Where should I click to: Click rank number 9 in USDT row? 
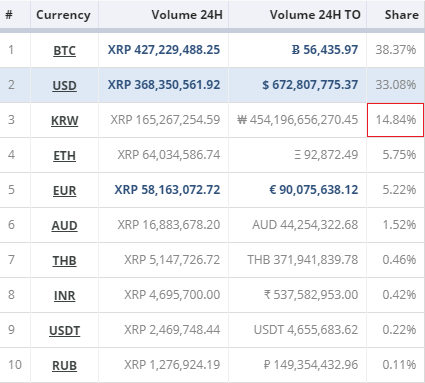click(11, 330)
